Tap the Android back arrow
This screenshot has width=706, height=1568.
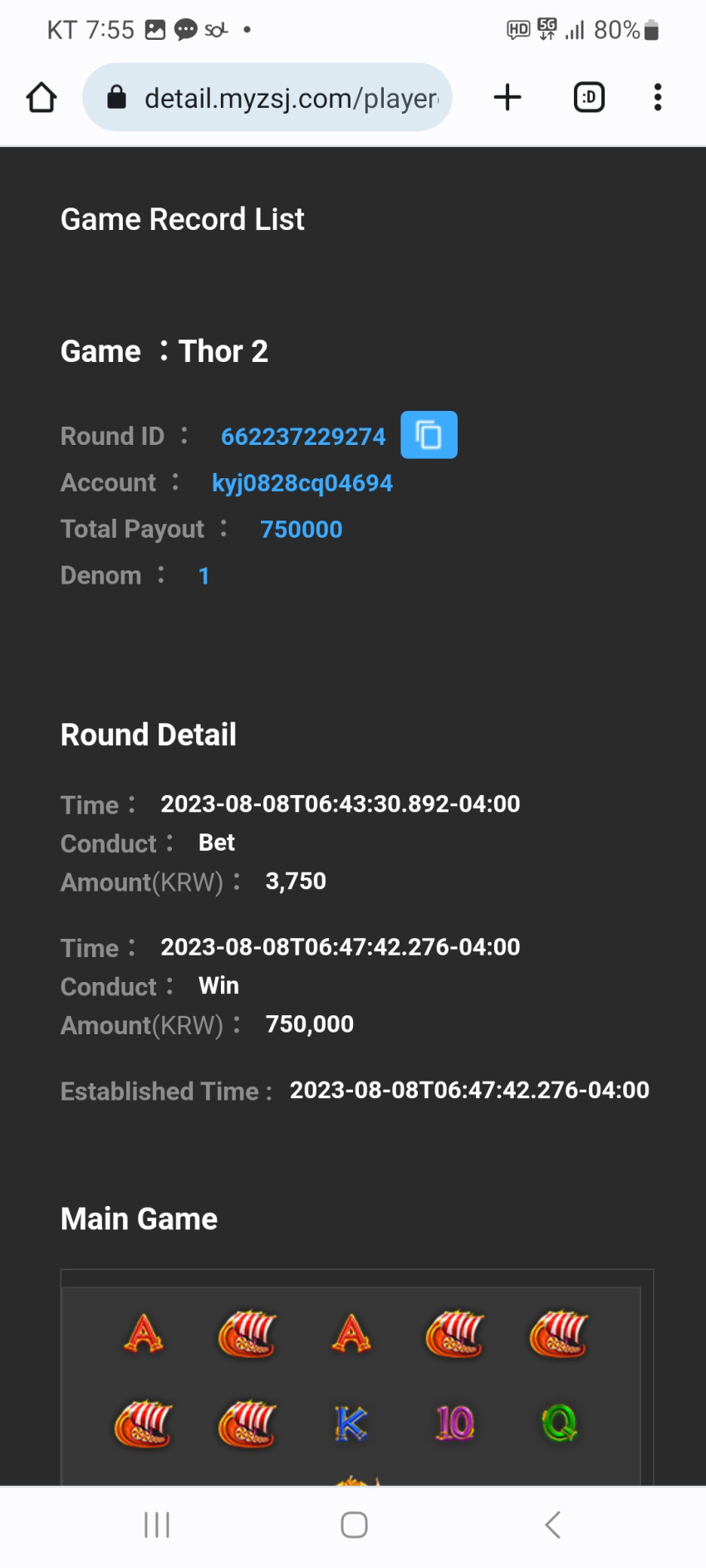[x=552, y=1525]
